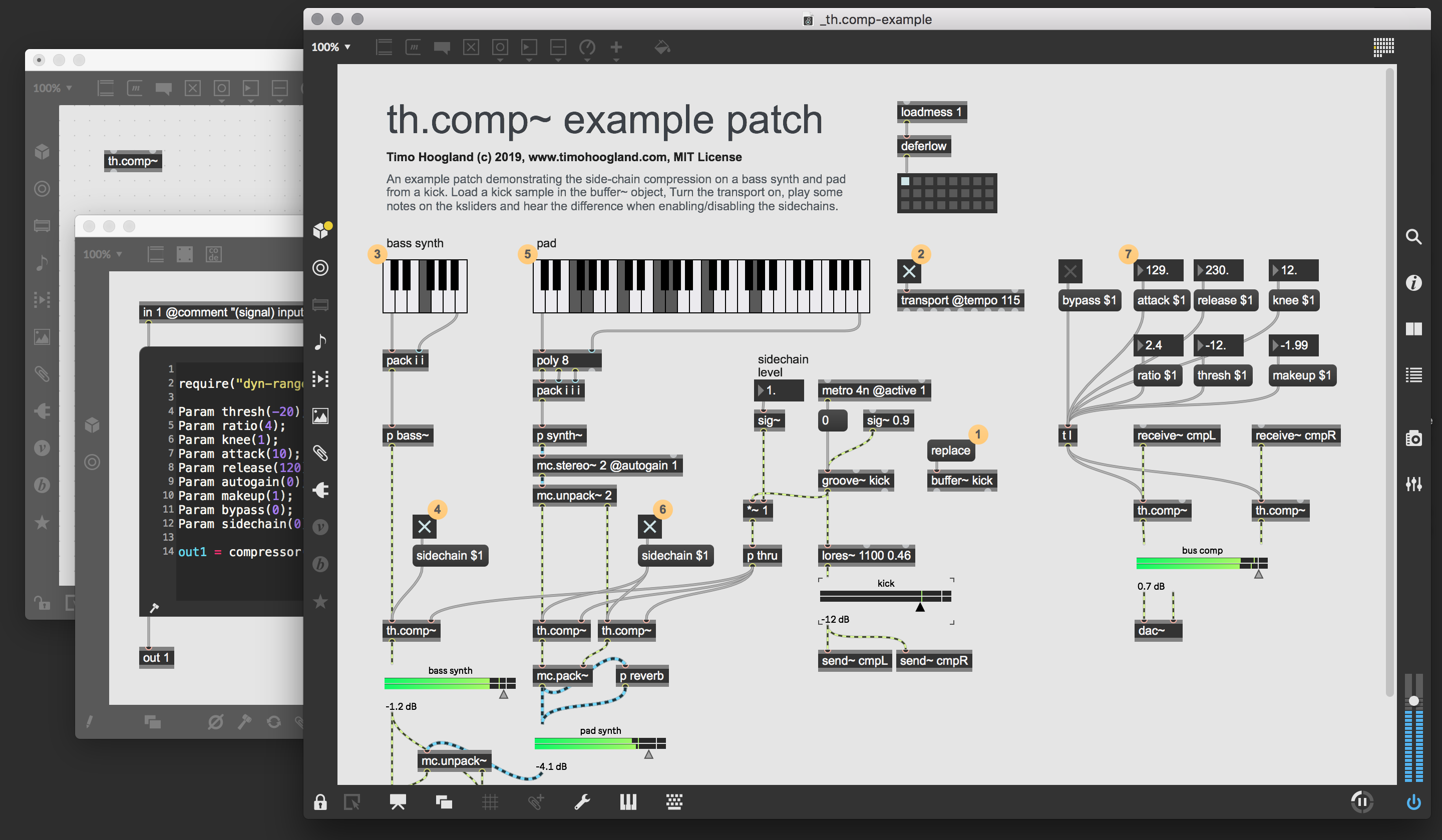Toggle the bass synth sidechain switch
Viewport: 1442px width, 840px height.
424,527
